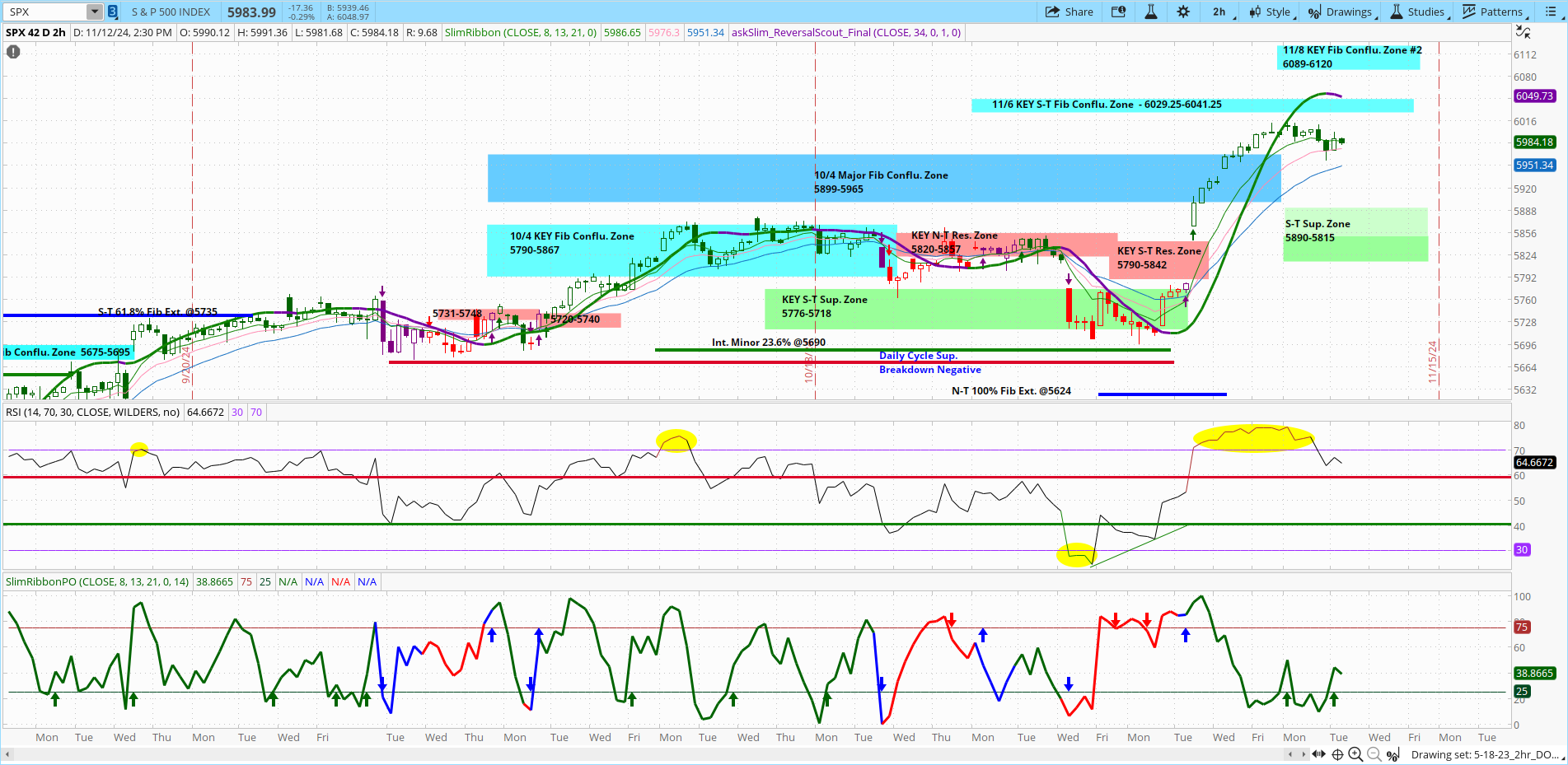Open the chart settings gear icon
Screen dimensions: 1568x765
coord(1183,12)
